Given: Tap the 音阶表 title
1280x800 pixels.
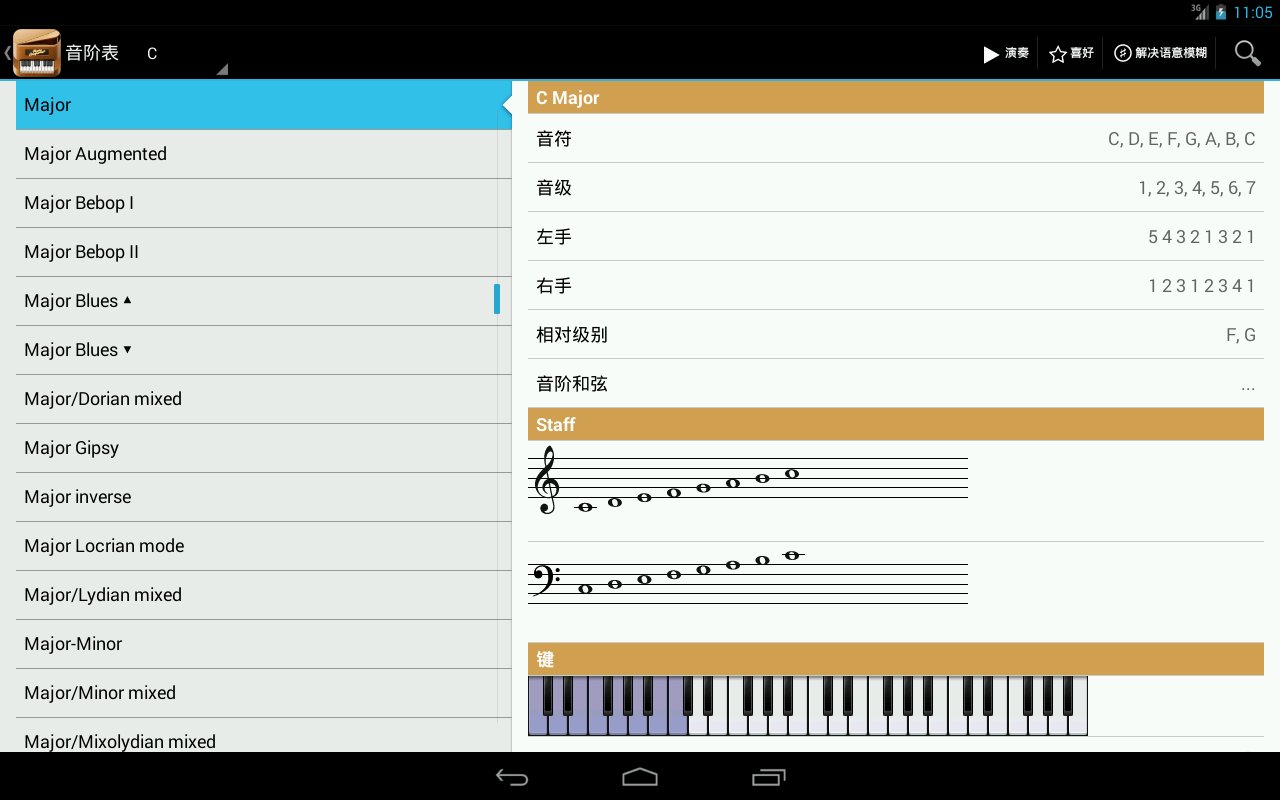Looking at the screenshot, I should (x=92, y=53).
